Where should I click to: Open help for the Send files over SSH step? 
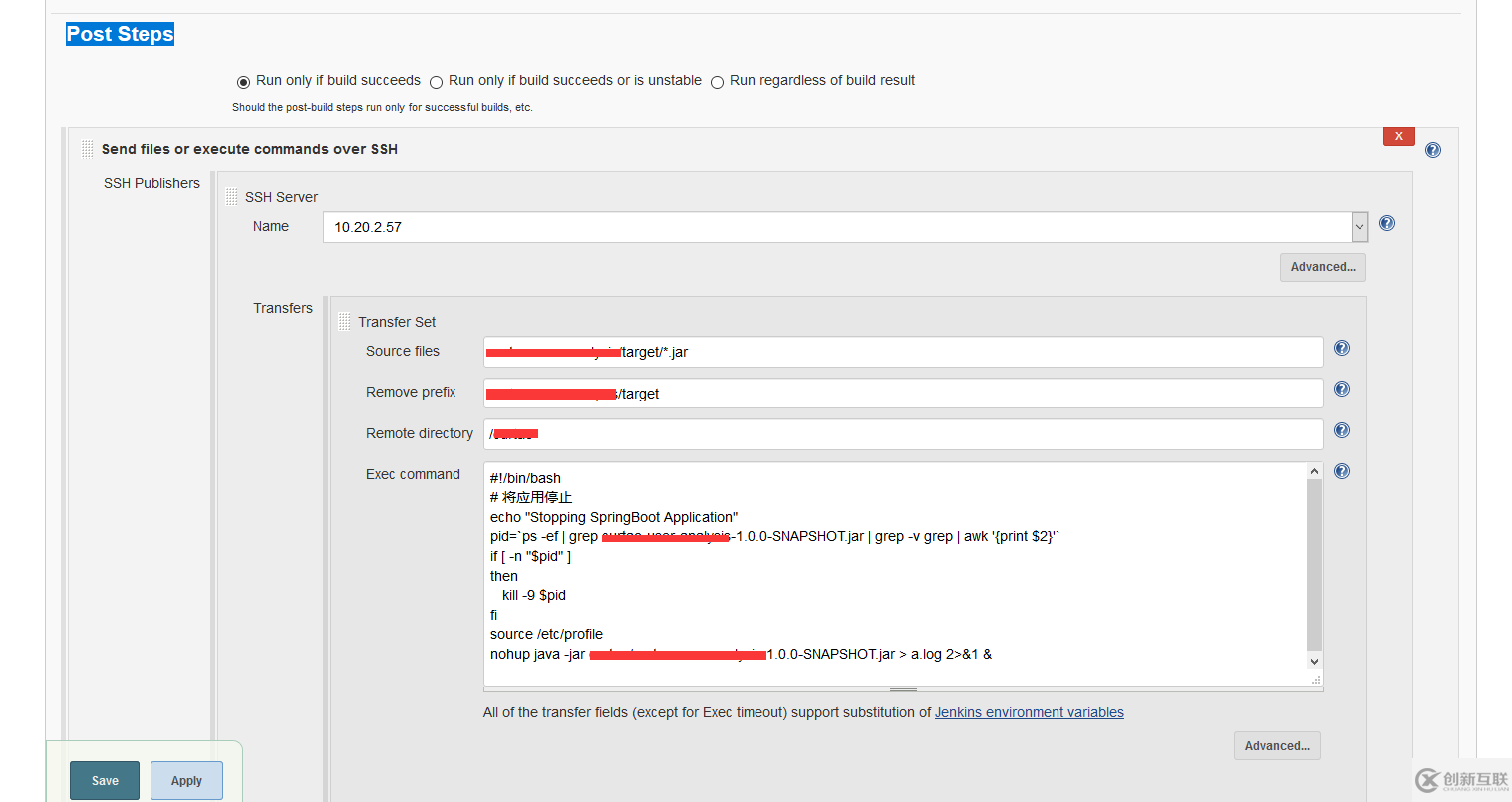1433,150
